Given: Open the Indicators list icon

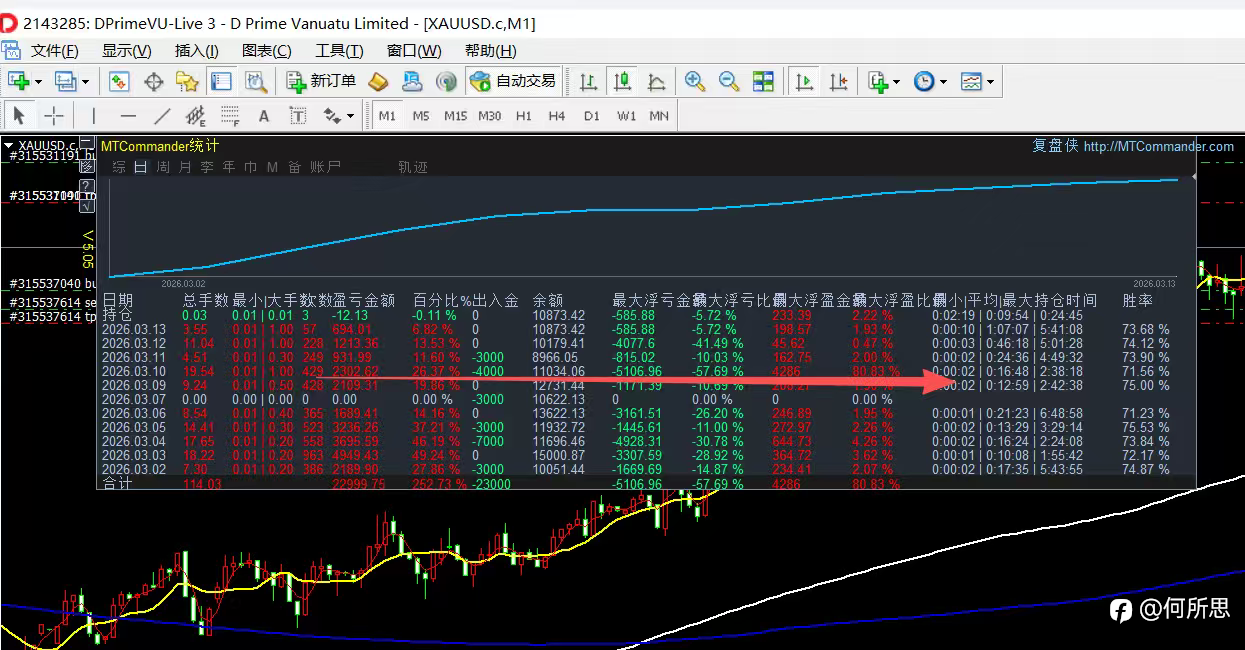Looking at the screenshot, I should click(877, 81).
